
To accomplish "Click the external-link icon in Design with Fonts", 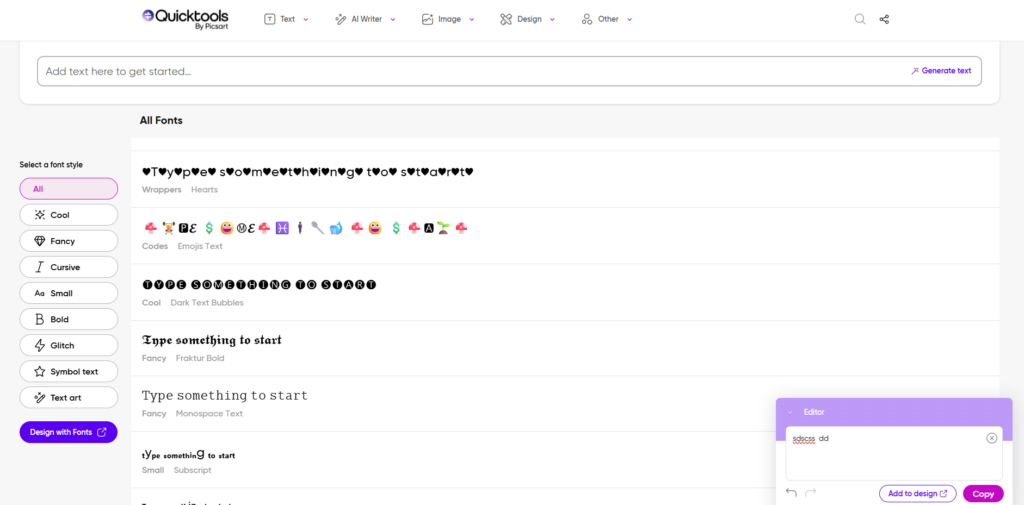I will pos(102,432).
